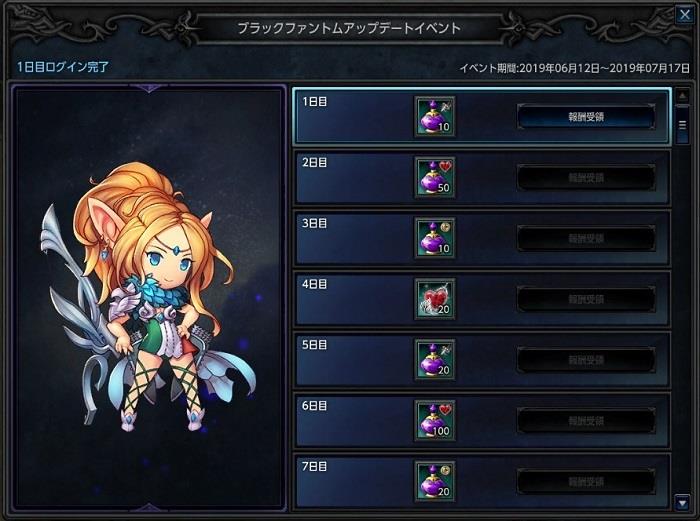Click the Day 7 coin potion icon
The height and width of the screenshot is (521, 700).
click(435, 481)
